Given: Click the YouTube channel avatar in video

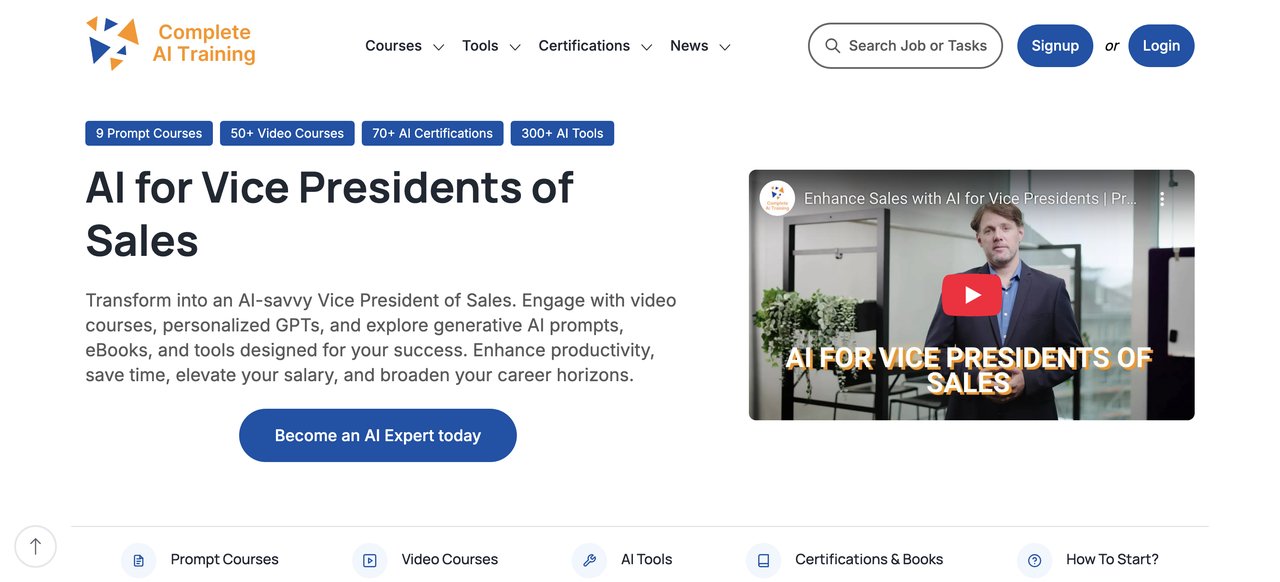Looking at the screenshot, I should tap(777, 198).
